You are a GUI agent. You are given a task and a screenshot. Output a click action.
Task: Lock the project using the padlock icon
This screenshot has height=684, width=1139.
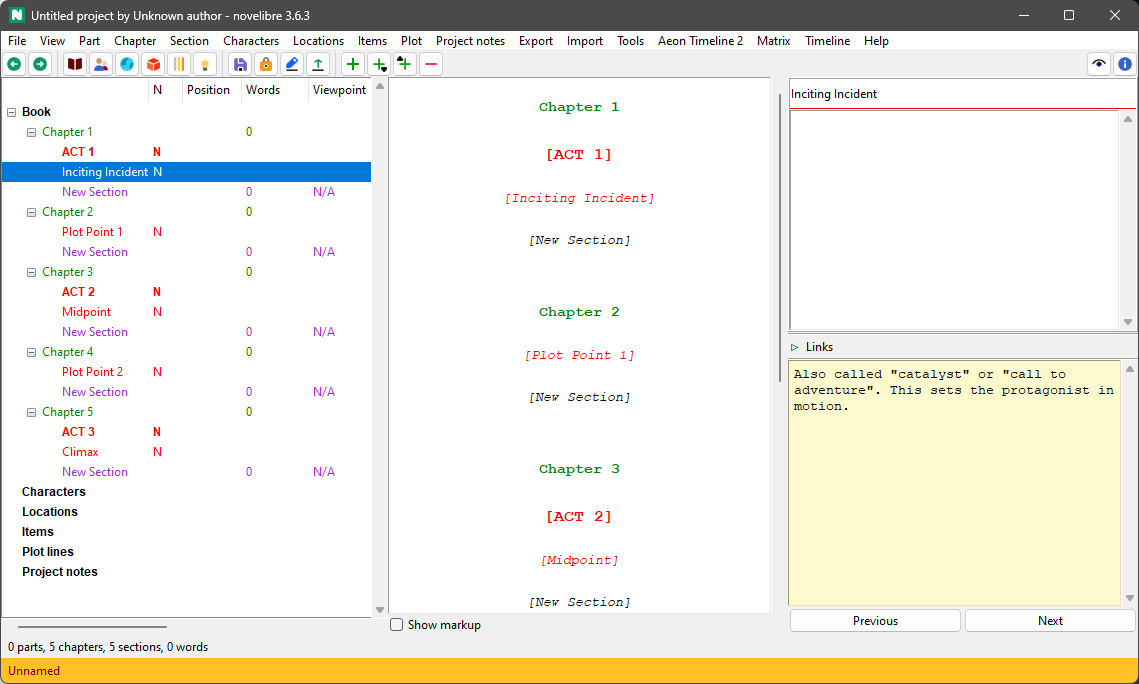coord(266,63)
